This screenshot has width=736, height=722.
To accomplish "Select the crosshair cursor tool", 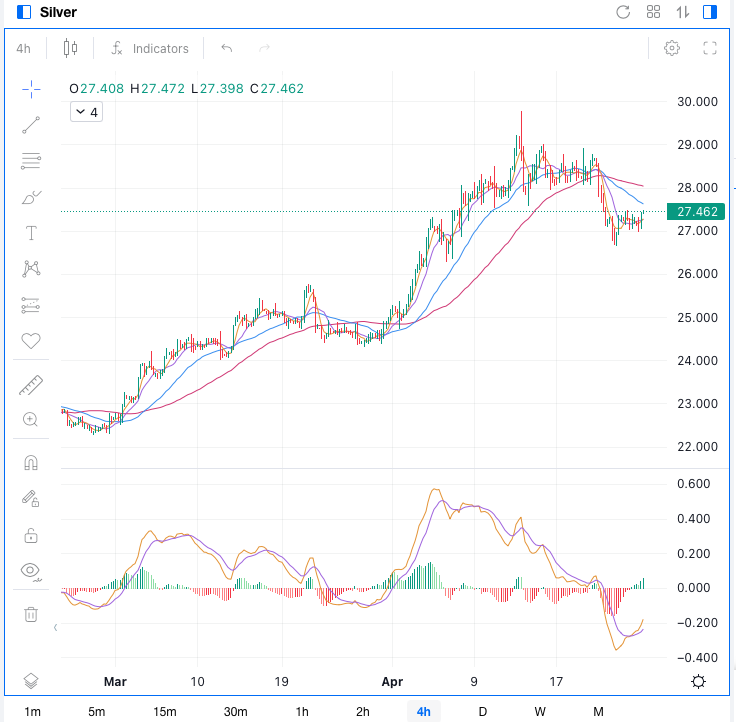I will tap(31, 89).
